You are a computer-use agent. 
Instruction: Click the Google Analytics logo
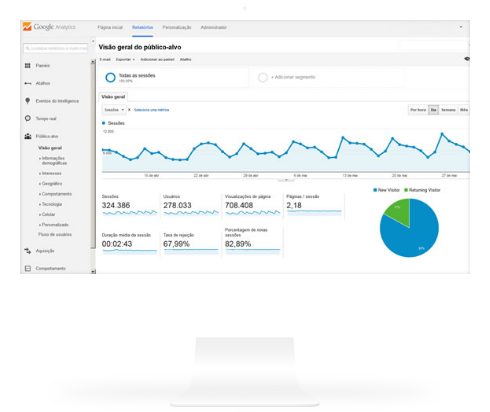click(49, 27)
